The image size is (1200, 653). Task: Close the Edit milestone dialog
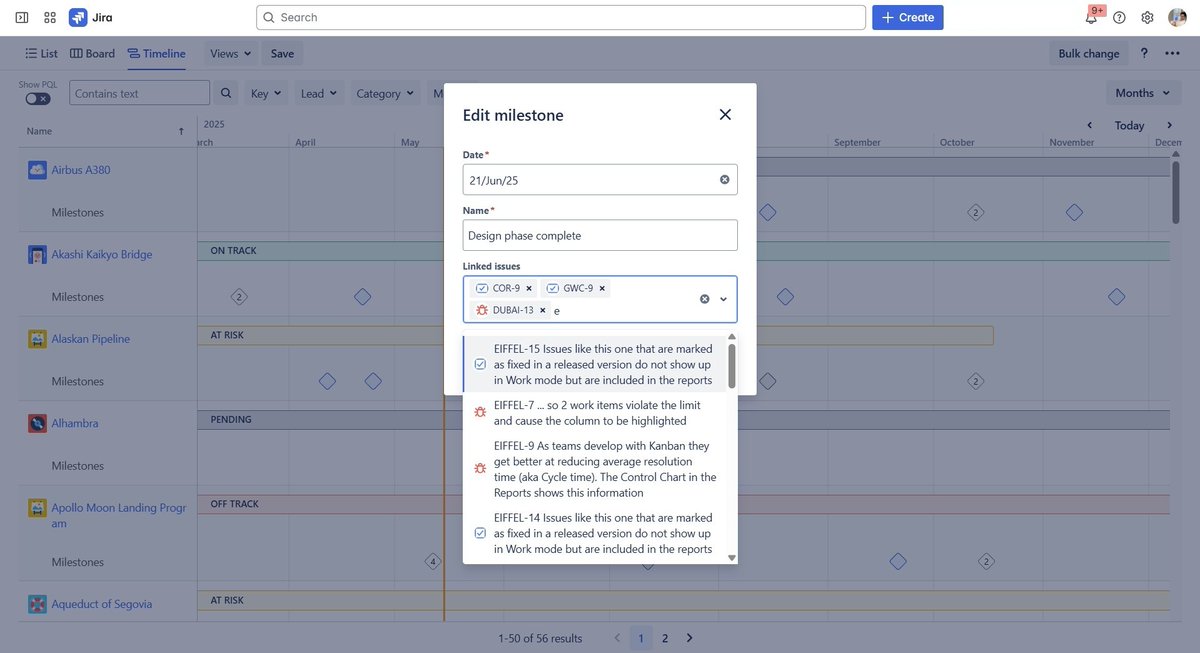(725, 115)
